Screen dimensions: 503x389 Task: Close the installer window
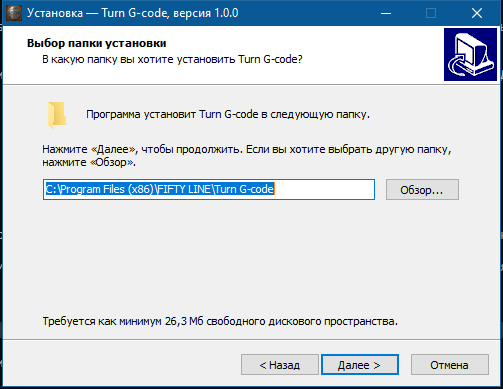[x=477, y=13]
